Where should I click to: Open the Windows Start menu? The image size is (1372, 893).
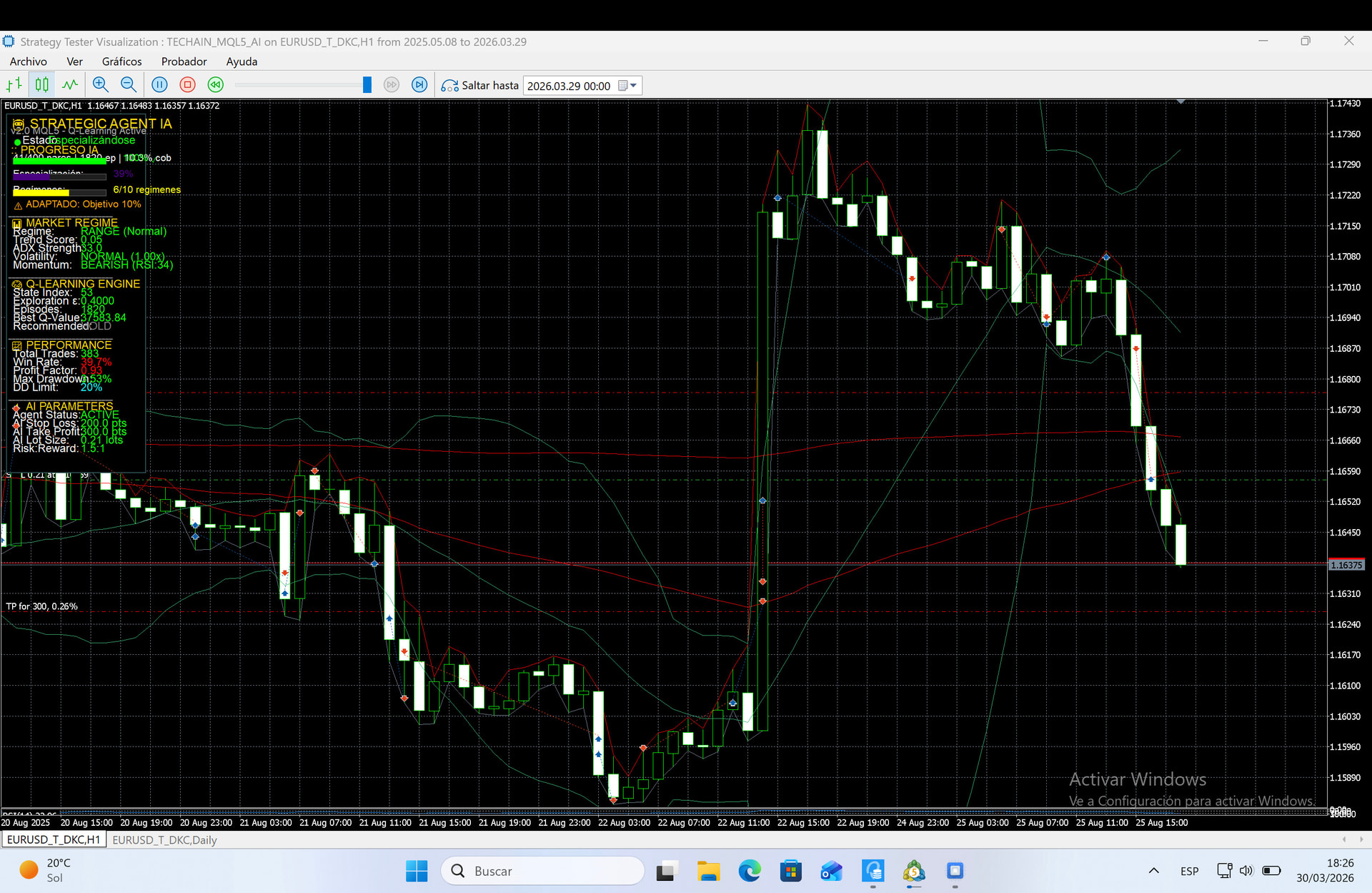416,871
